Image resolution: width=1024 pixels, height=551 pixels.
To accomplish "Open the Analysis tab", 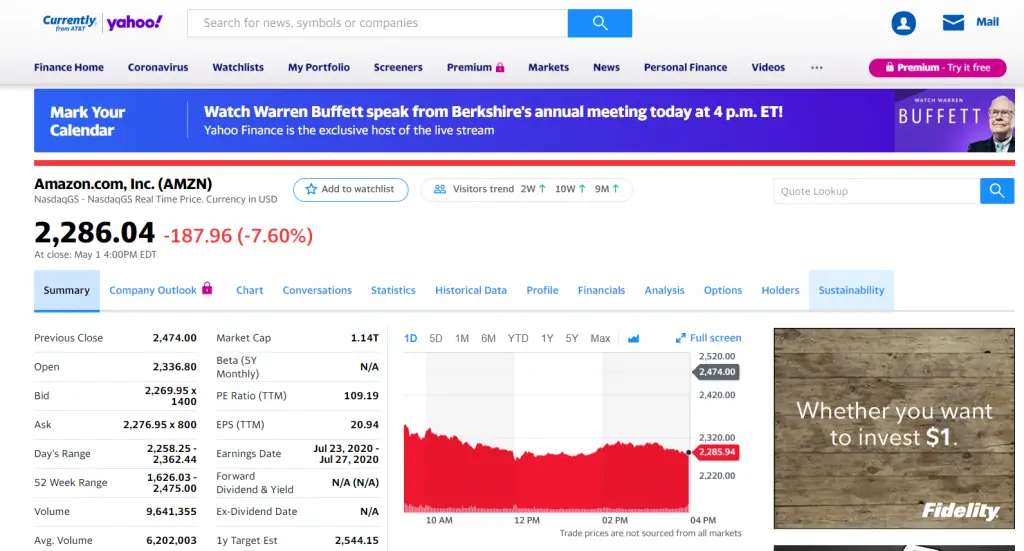I will point(664,290).
